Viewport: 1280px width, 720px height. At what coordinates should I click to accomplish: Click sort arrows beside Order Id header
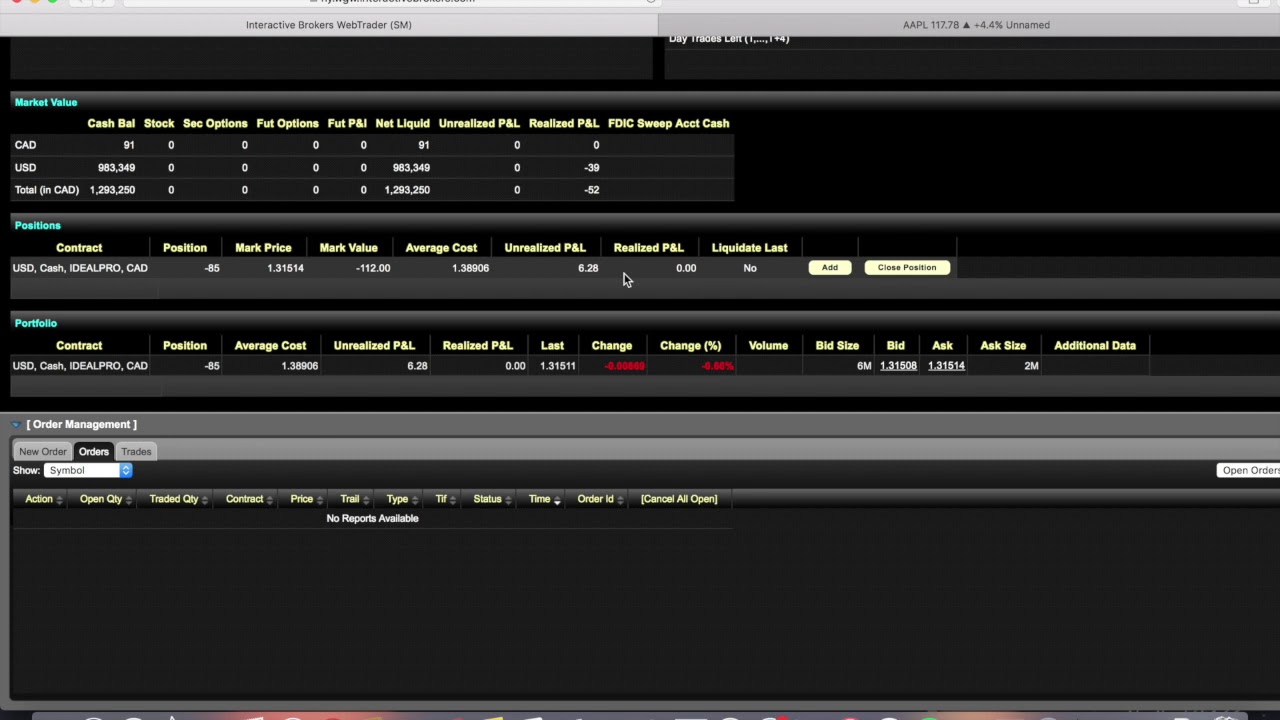click(x=621, y=499)
